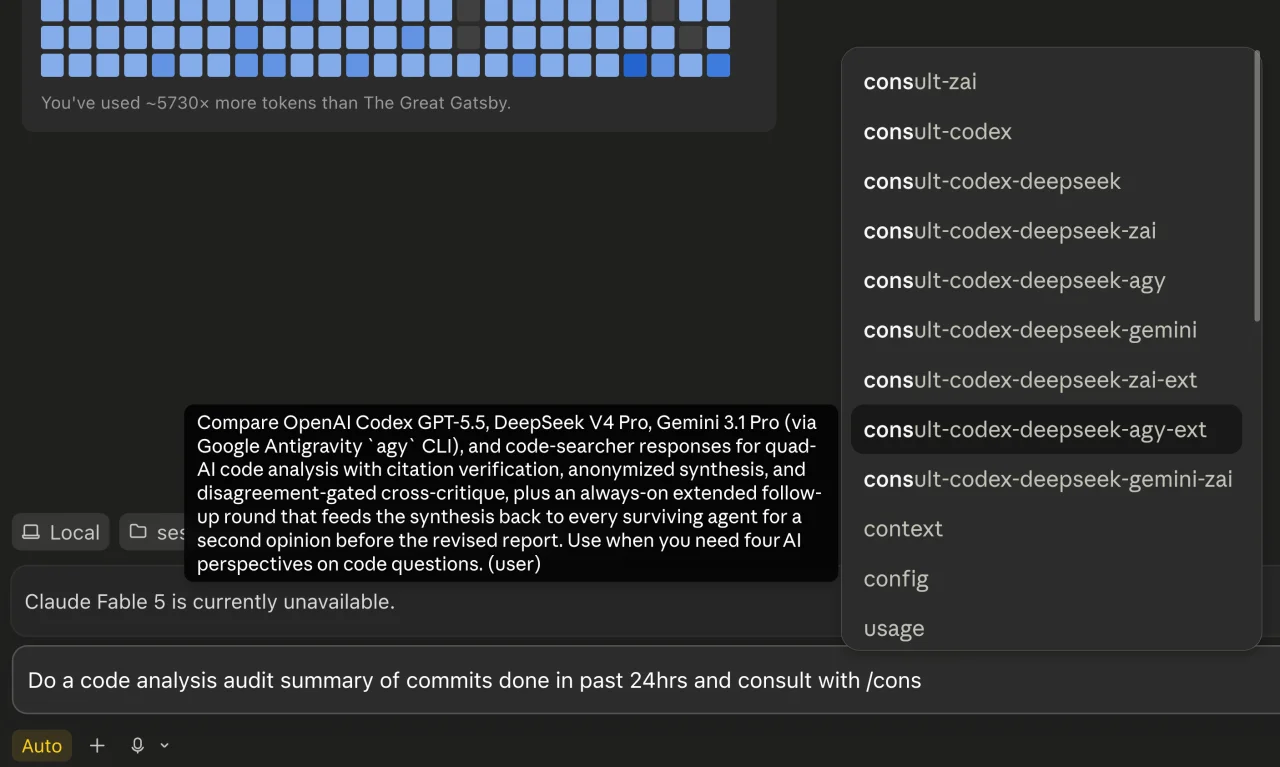The width and height of the screenshot is (1280, 767).
Task: Toggle the Auto mode button
Action: (42, 746)
